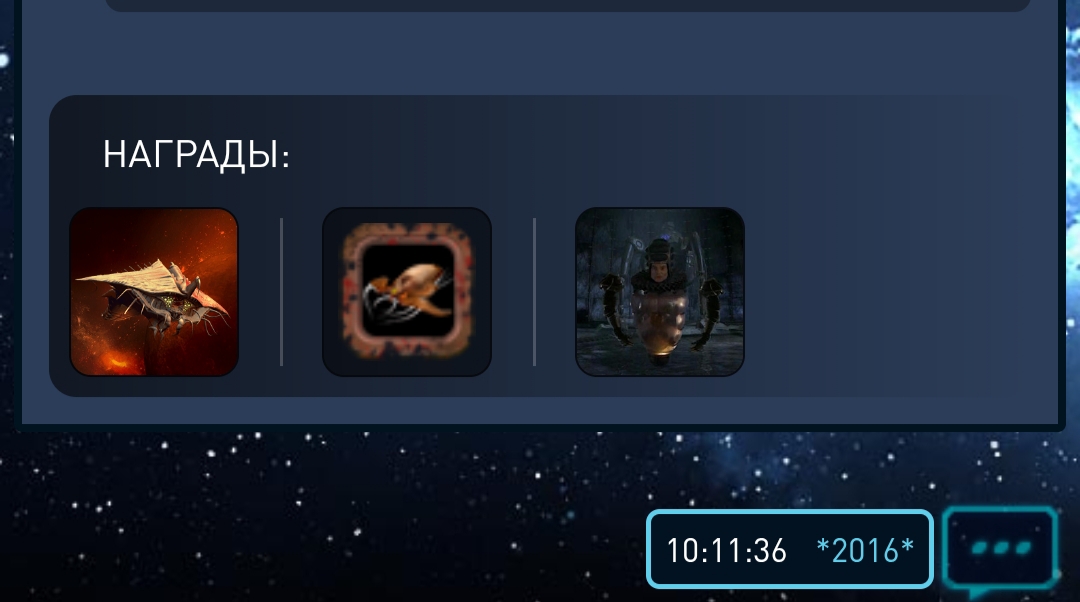This screenshot has height=602, width=1080.
Task: Click the 10:11:36 clock display
Action: (727, 550)
